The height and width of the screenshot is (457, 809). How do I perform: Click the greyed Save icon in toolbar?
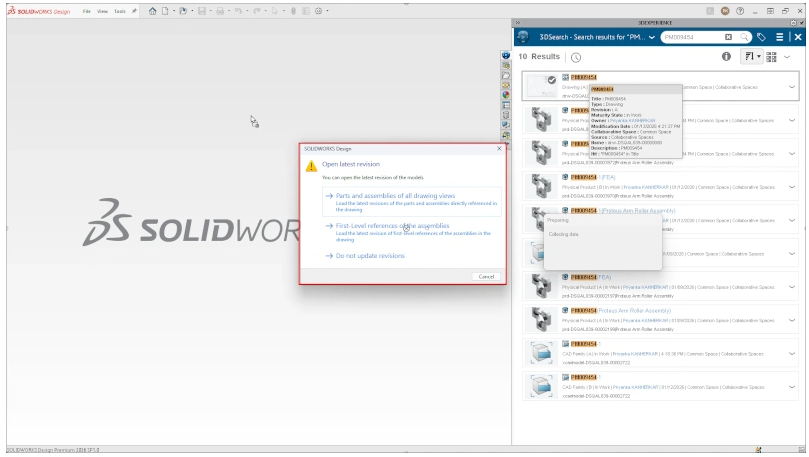(202, 11)
